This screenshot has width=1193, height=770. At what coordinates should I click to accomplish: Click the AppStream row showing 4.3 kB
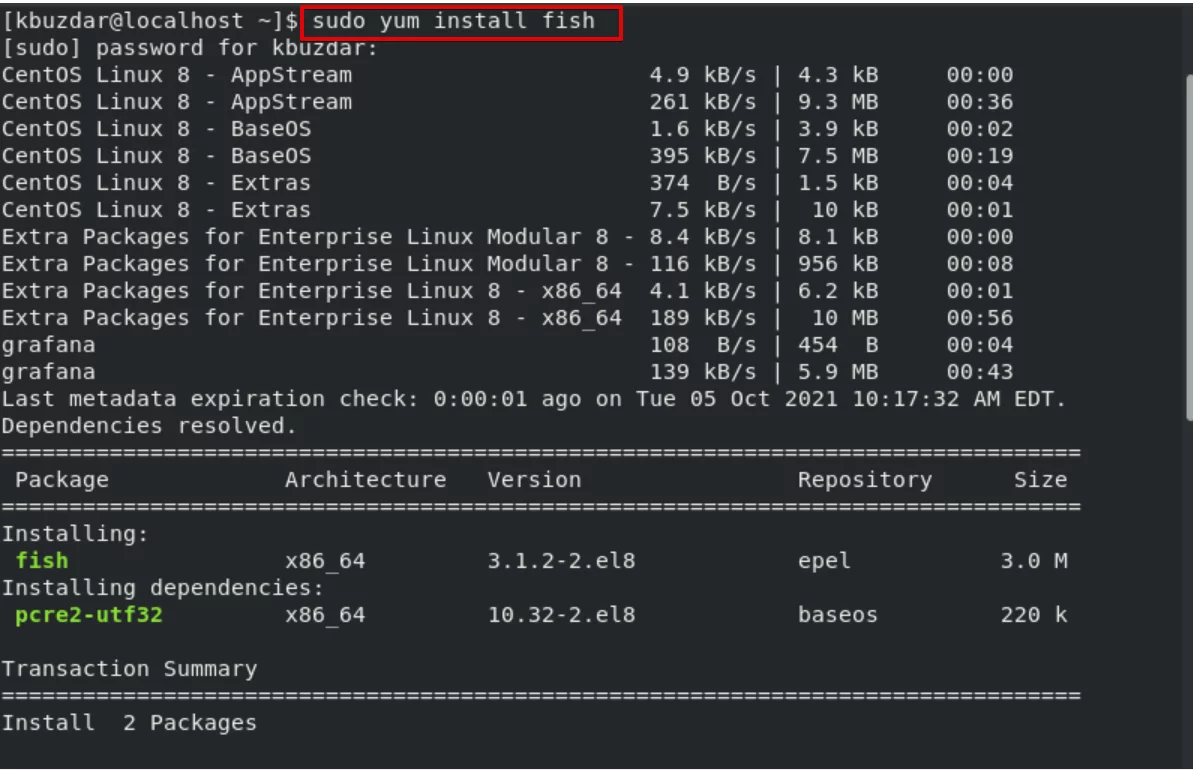[507, 75]
